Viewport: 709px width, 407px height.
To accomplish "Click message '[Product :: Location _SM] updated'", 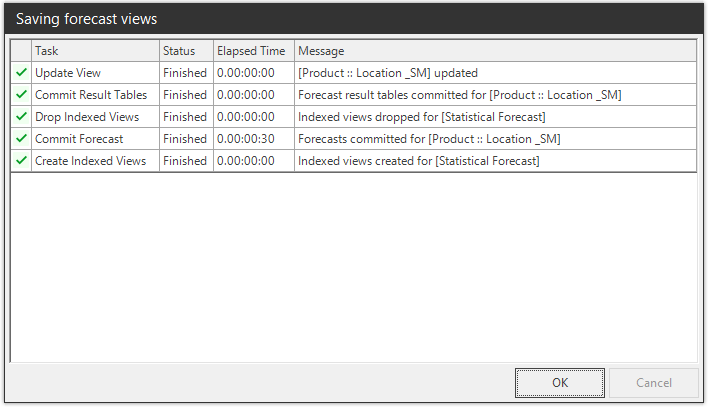I will click(388, 73).
